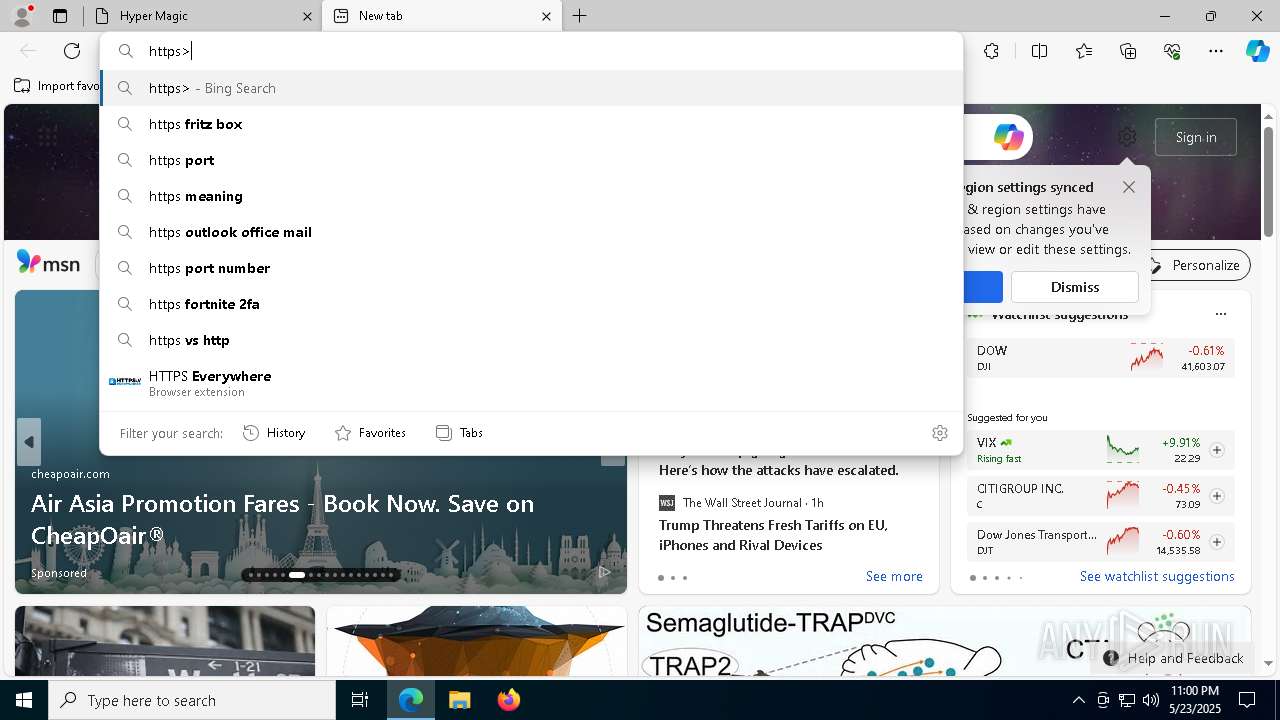Show hidden system tray icons chevron
The image size is (1280, 720).
point(1078,700)
